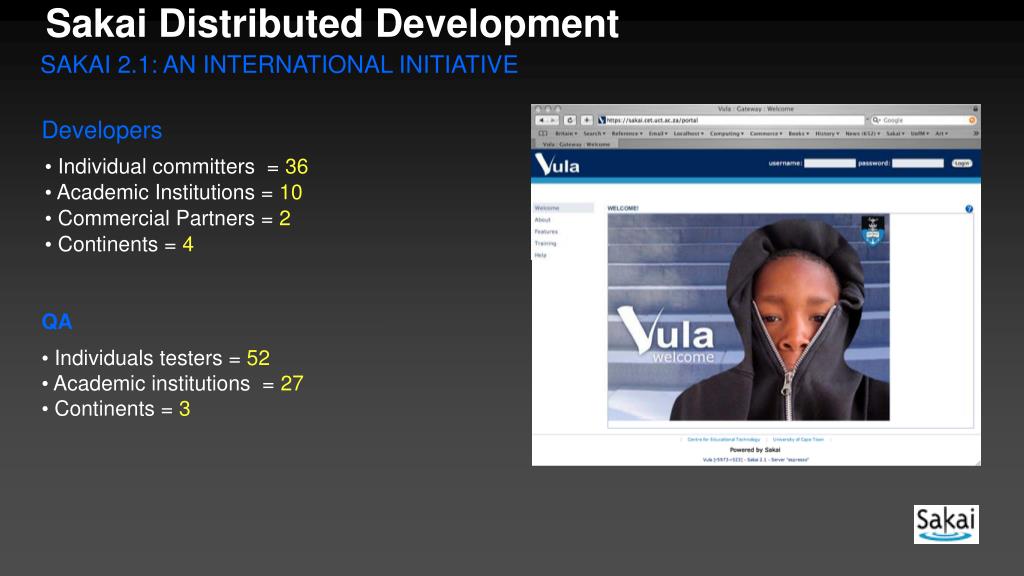Click the address bar URL field
The image size is (1024, 576).
click(731, 120)
